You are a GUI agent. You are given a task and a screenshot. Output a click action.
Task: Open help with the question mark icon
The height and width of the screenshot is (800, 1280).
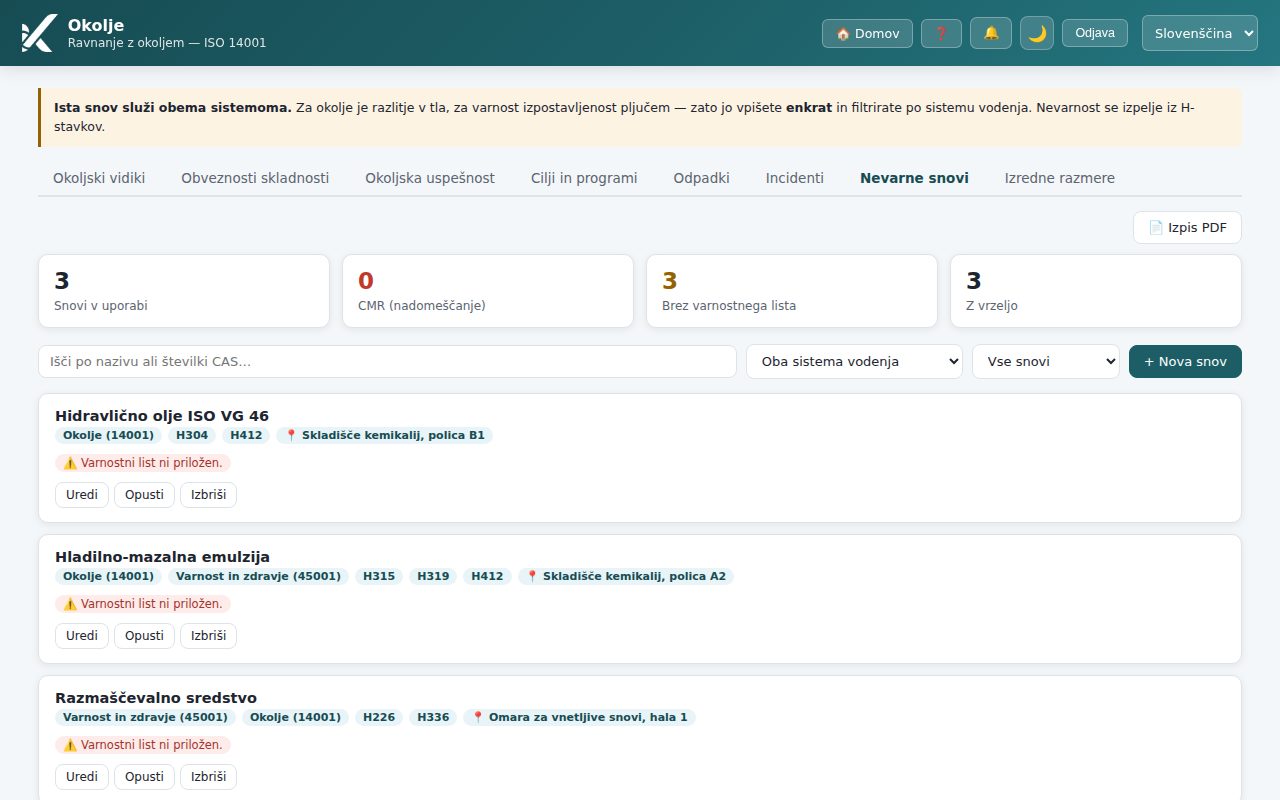click(x=941, y=33)
